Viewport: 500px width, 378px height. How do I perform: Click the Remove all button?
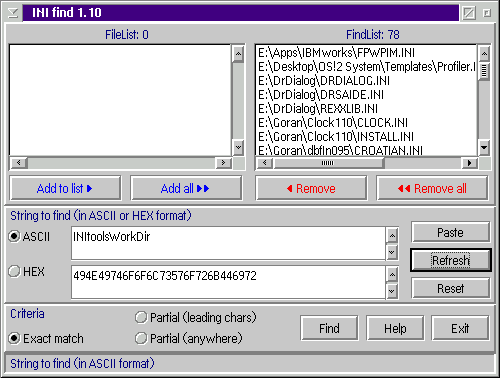coord(432,188)
